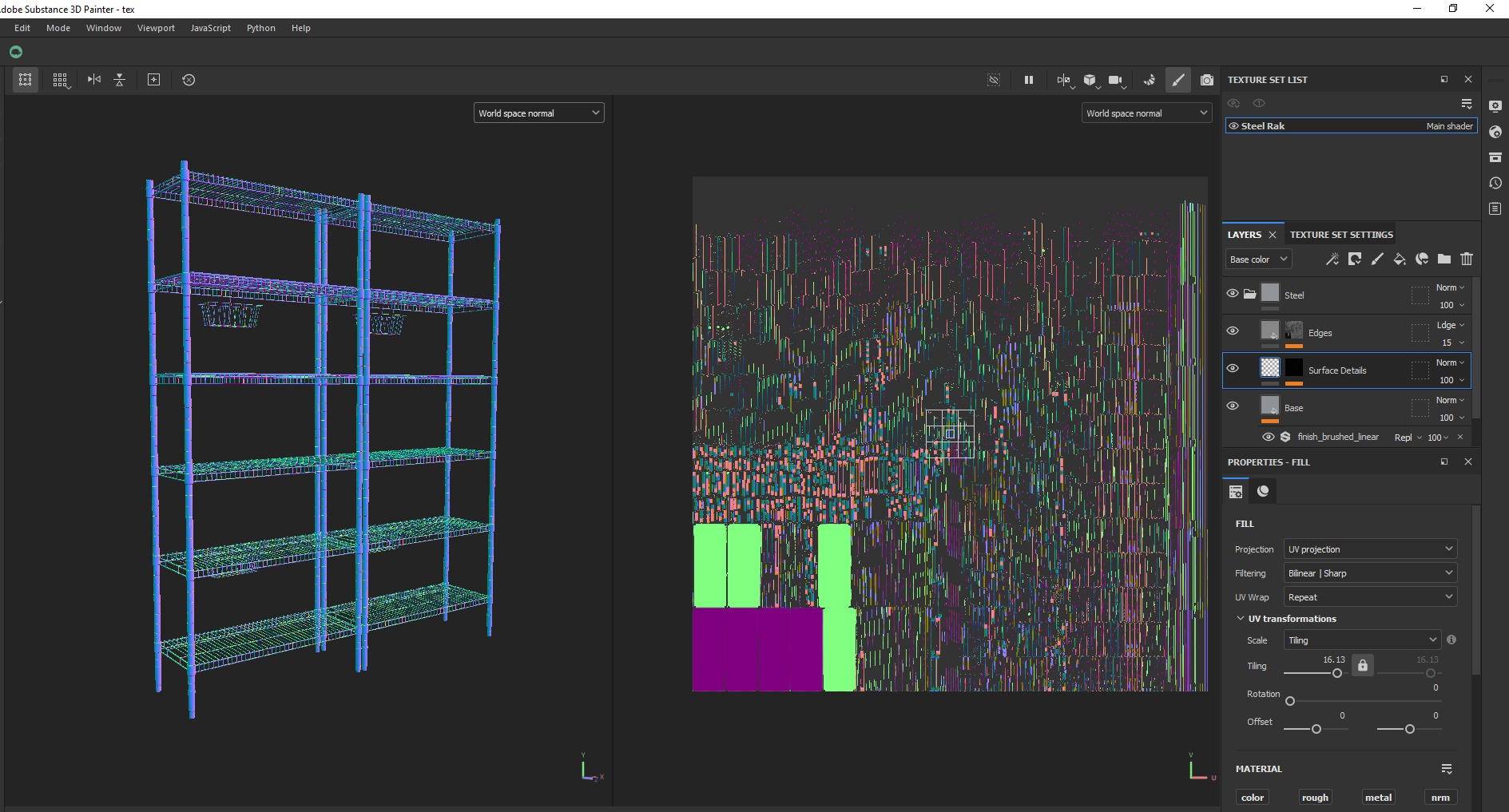Click the vertical flip symmetry icon
This screenshot has height=812, width=1509.
pos(120,80)
